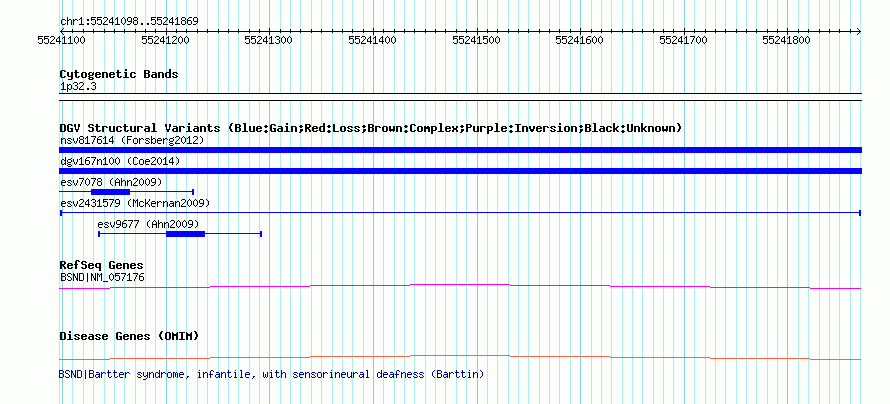Select the dgv167n100 (Coe2014) variant bar
Screen dimensions: 890x404
pos(460,171)
